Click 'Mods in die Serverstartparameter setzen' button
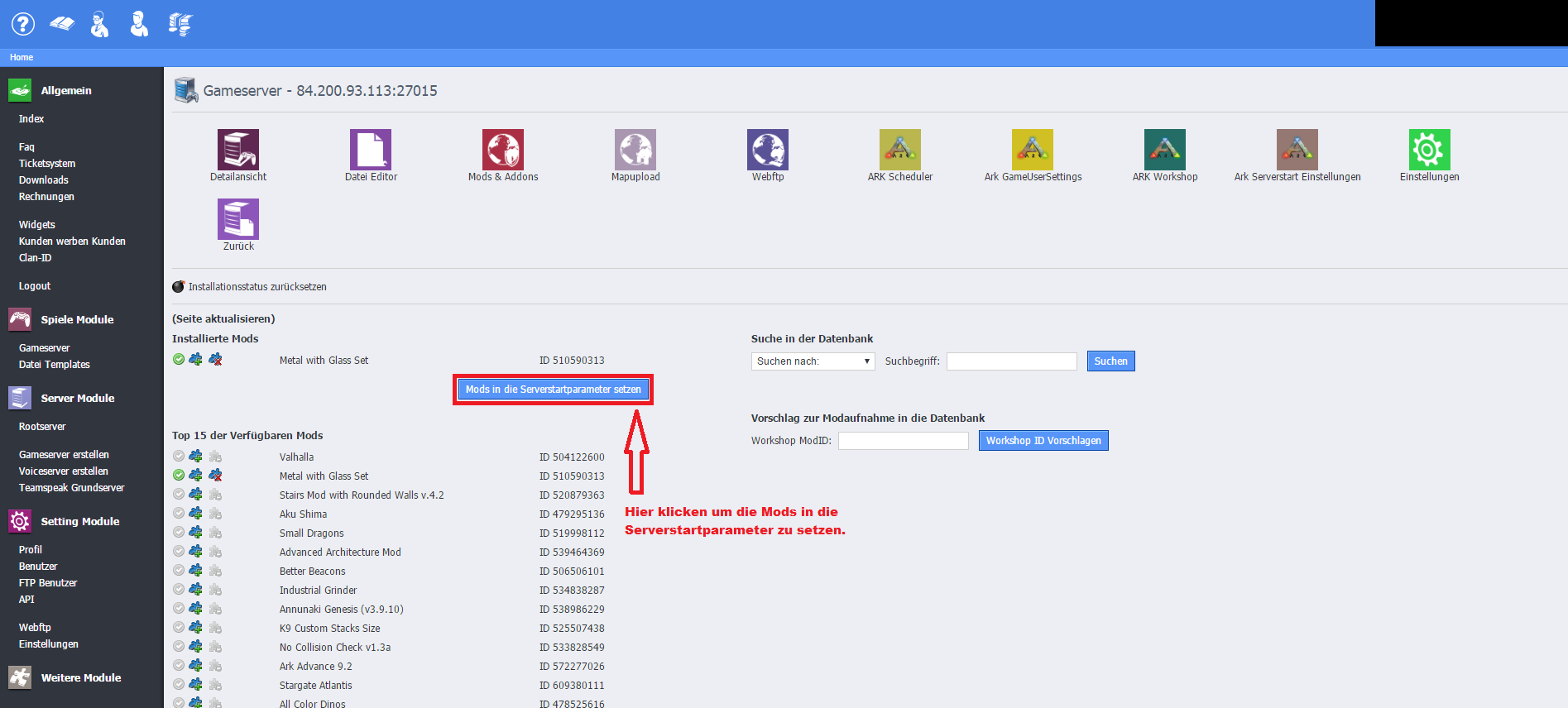1568x708 pixels. [x=553, y=390]
